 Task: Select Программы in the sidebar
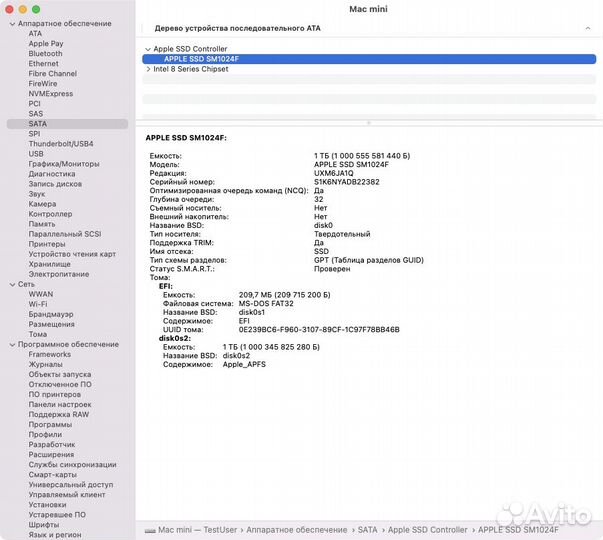[50, 424]
